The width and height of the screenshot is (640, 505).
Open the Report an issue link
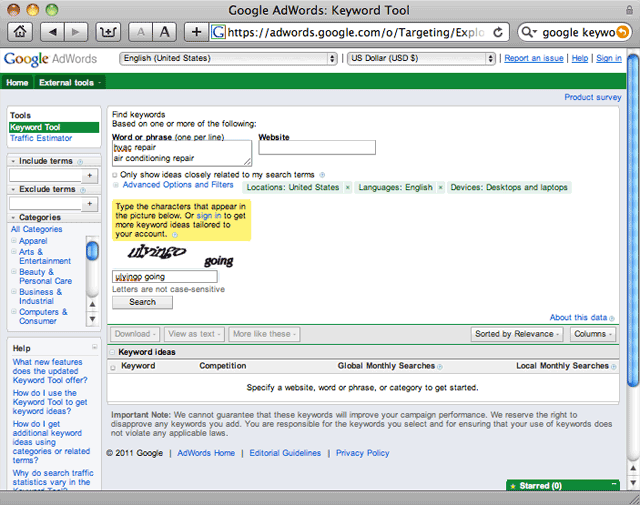point(534,58)
